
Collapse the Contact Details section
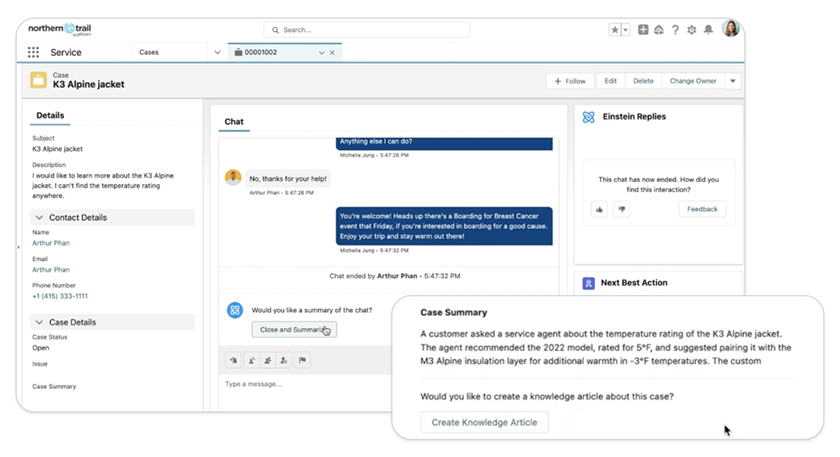[39, 217]
